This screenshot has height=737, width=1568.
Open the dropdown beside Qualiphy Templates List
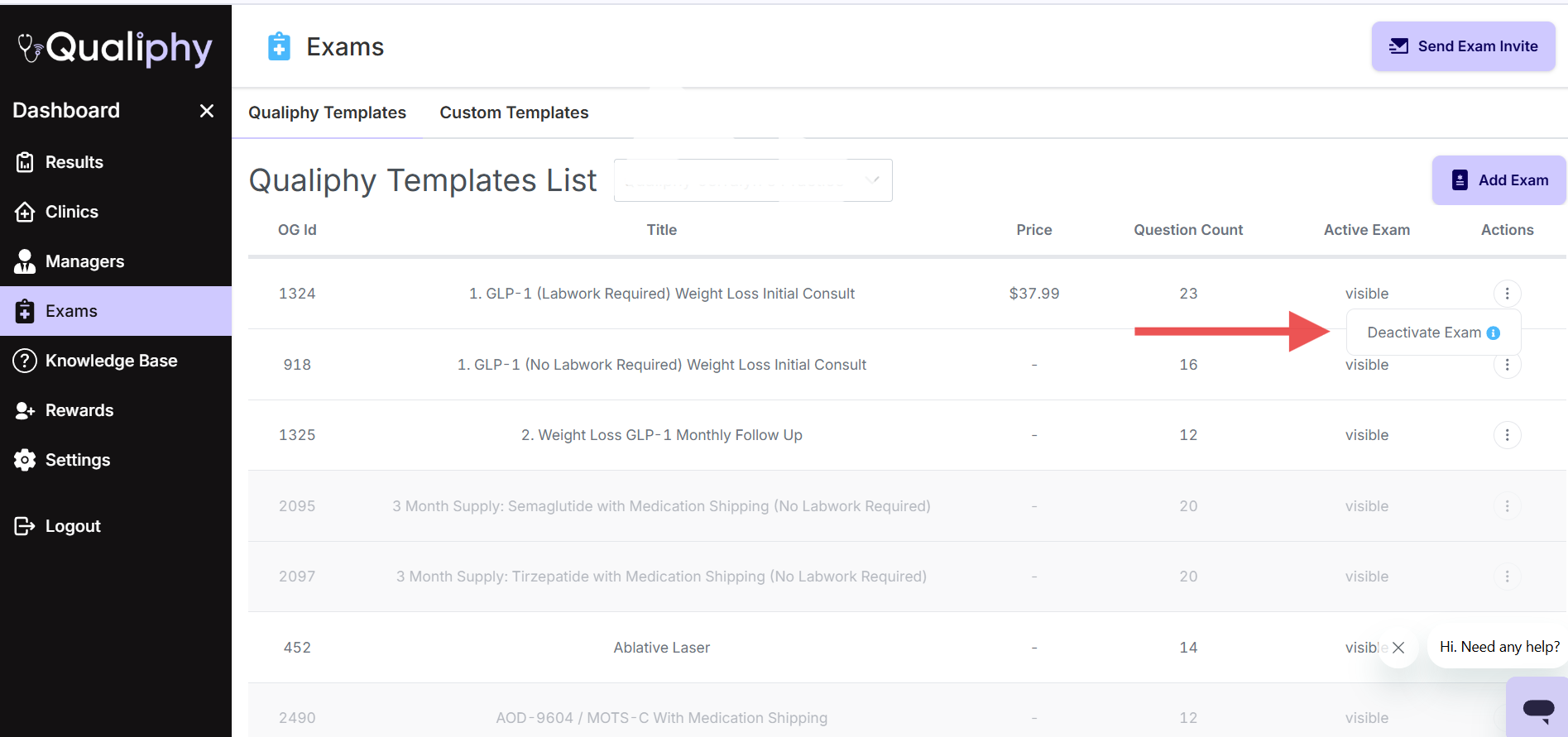(753, 180)
